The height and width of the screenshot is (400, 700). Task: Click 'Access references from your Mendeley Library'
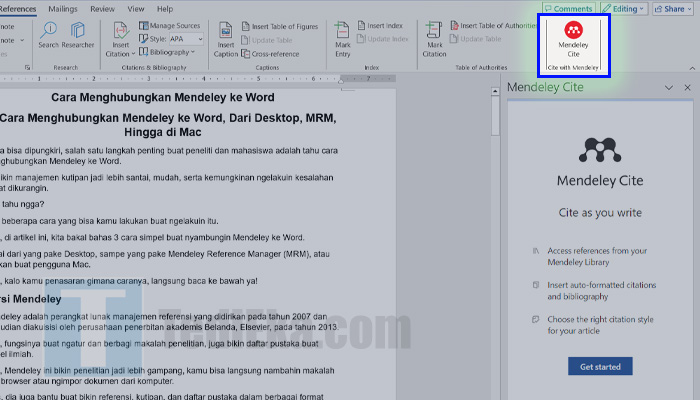pyautogui.click(x=597, y=256)
